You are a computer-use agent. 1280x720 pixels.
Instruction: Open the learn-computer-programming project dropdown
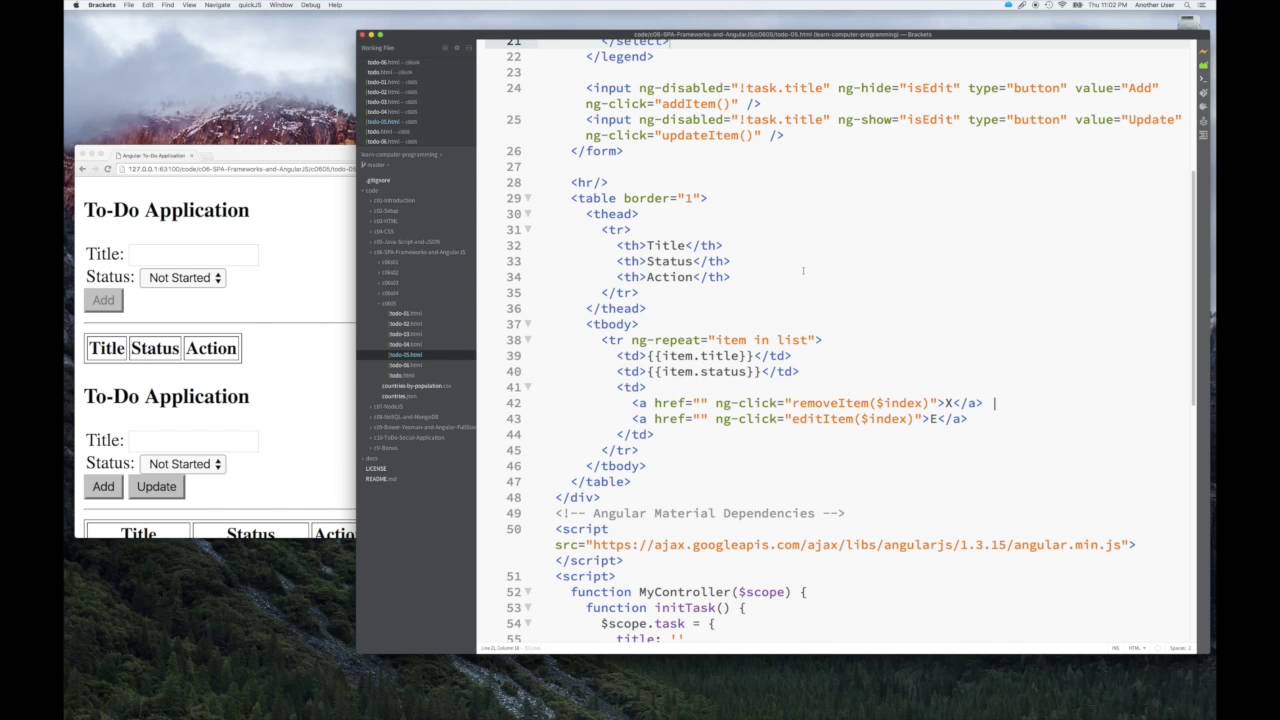point(400,155)
